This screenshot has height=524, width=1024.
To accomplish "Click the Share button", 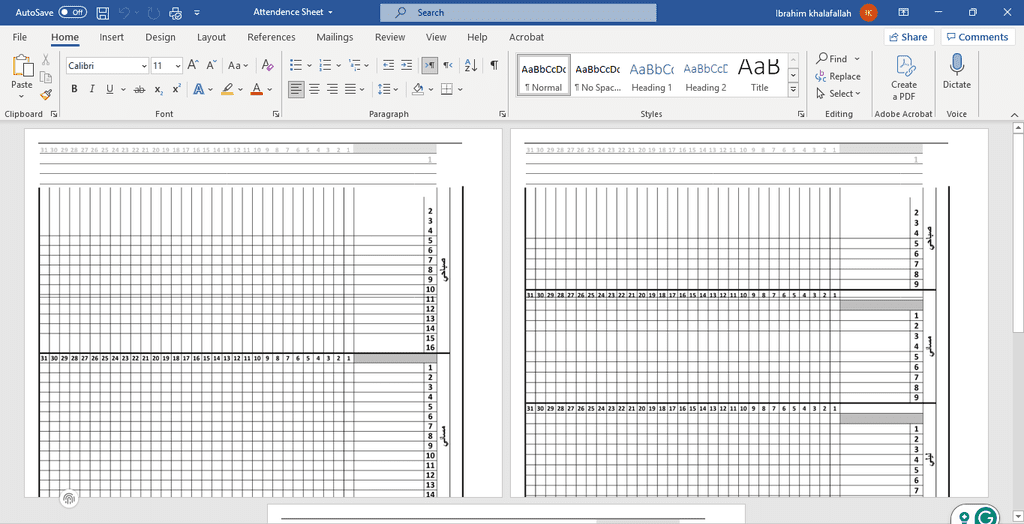I will click(x=907, y=37).
